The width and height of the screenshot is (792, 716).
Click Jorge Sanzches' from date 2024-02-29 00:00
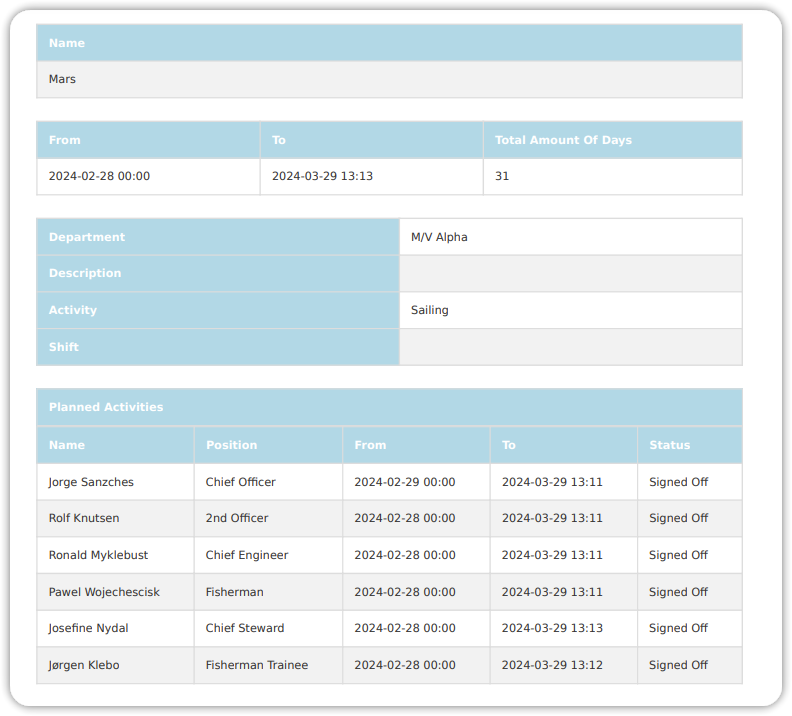pos(404,482)
